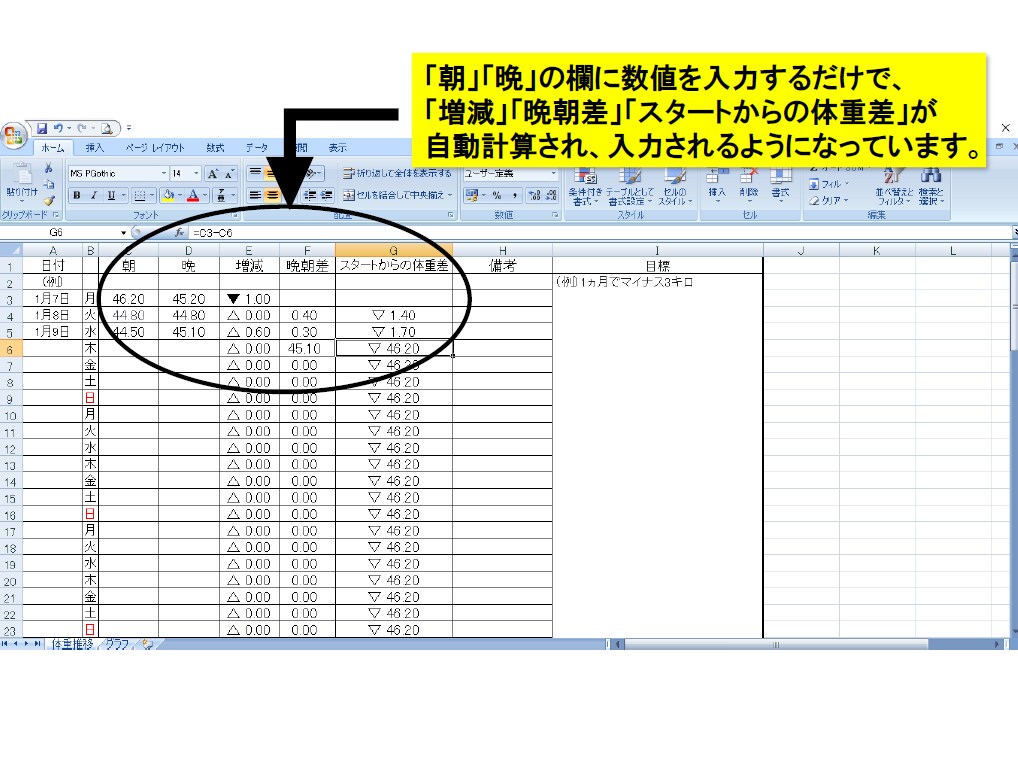Select cell containing 目標 header

click(x=657, y=266)
